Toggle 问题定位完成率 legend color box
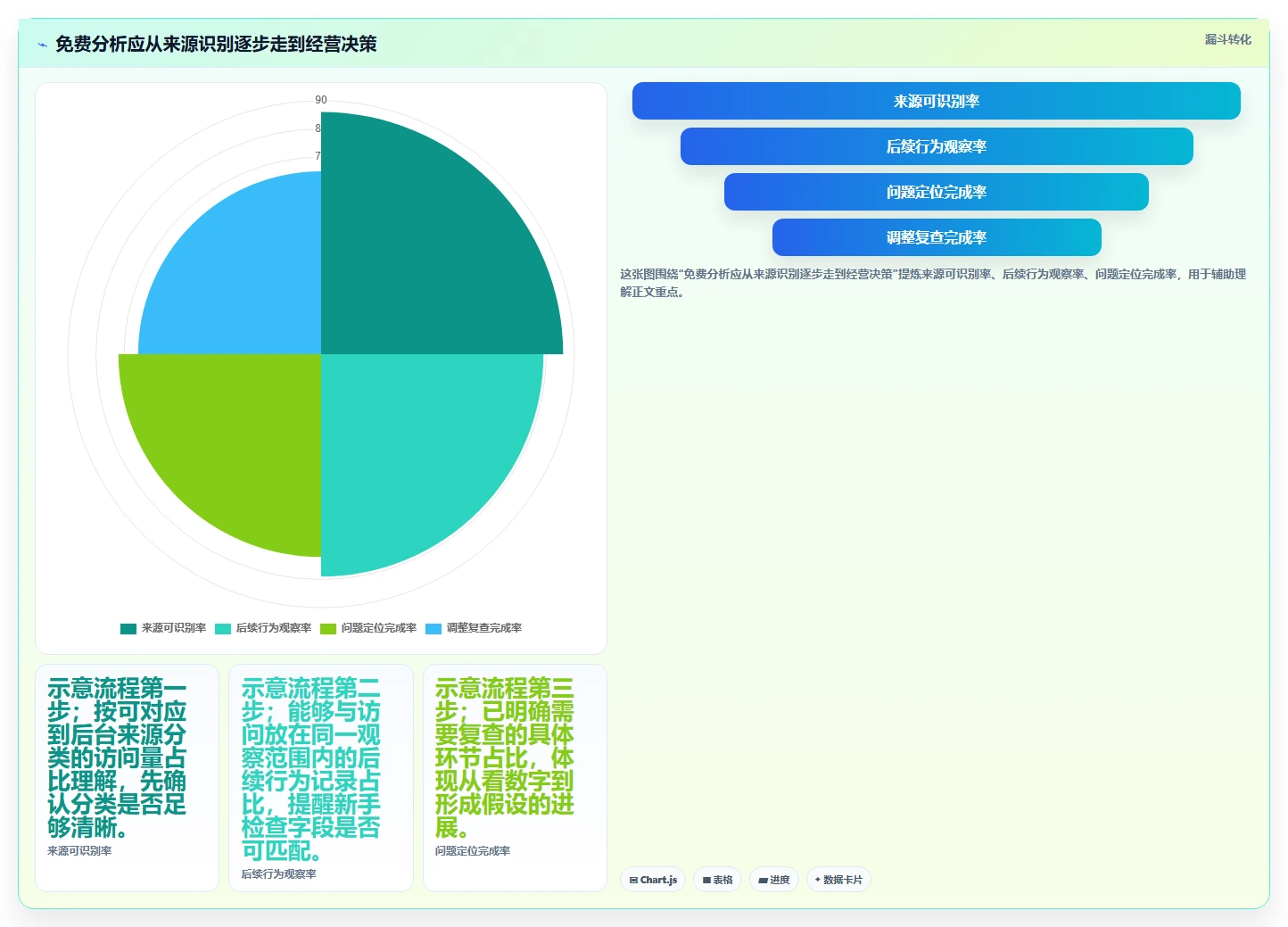Viewport: 1288px width, 927px height. [328, 628]
